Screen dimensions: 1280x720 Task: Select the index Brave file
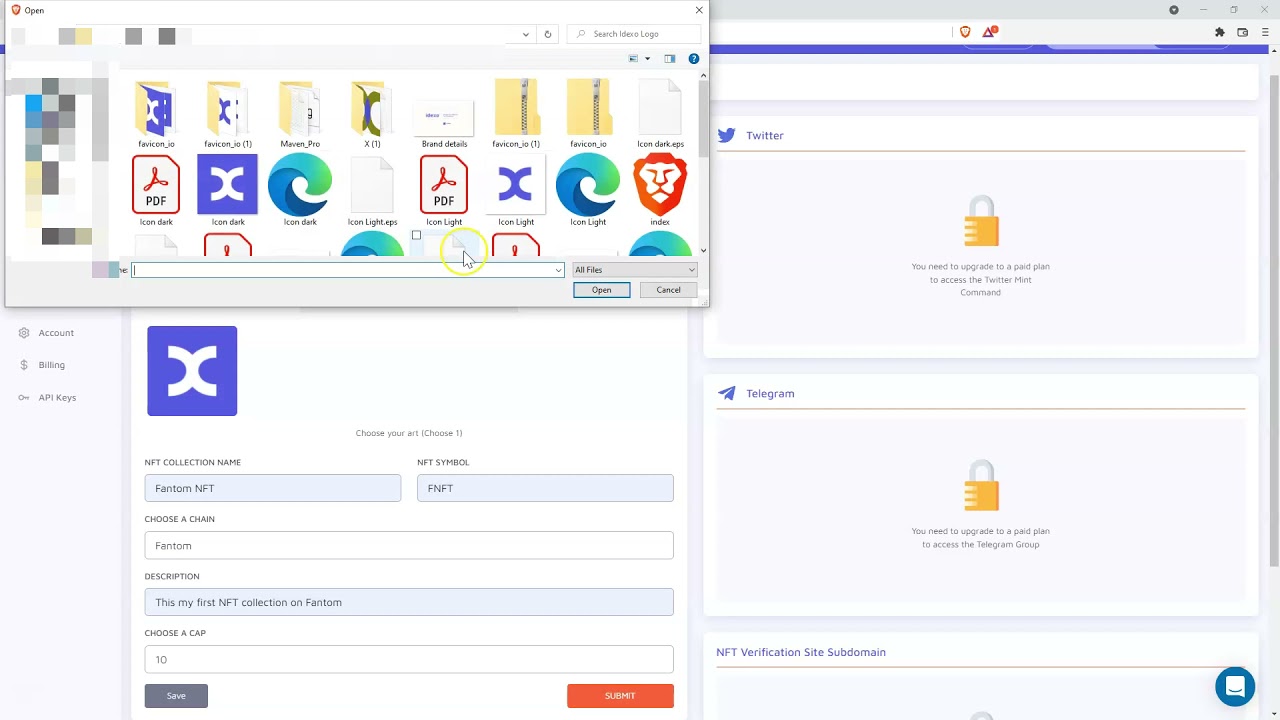coord(660,192)
